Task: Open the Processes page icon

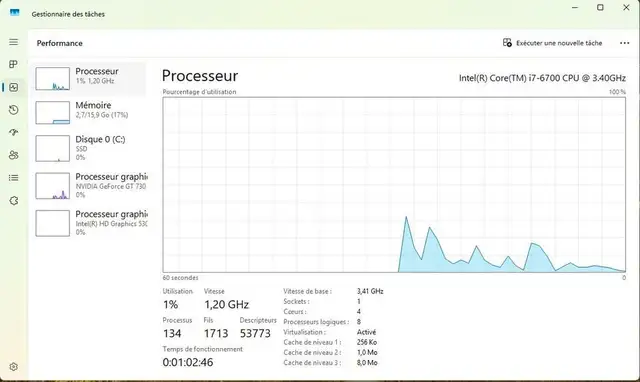Action: pyautogui.click(x=13, y=64)
